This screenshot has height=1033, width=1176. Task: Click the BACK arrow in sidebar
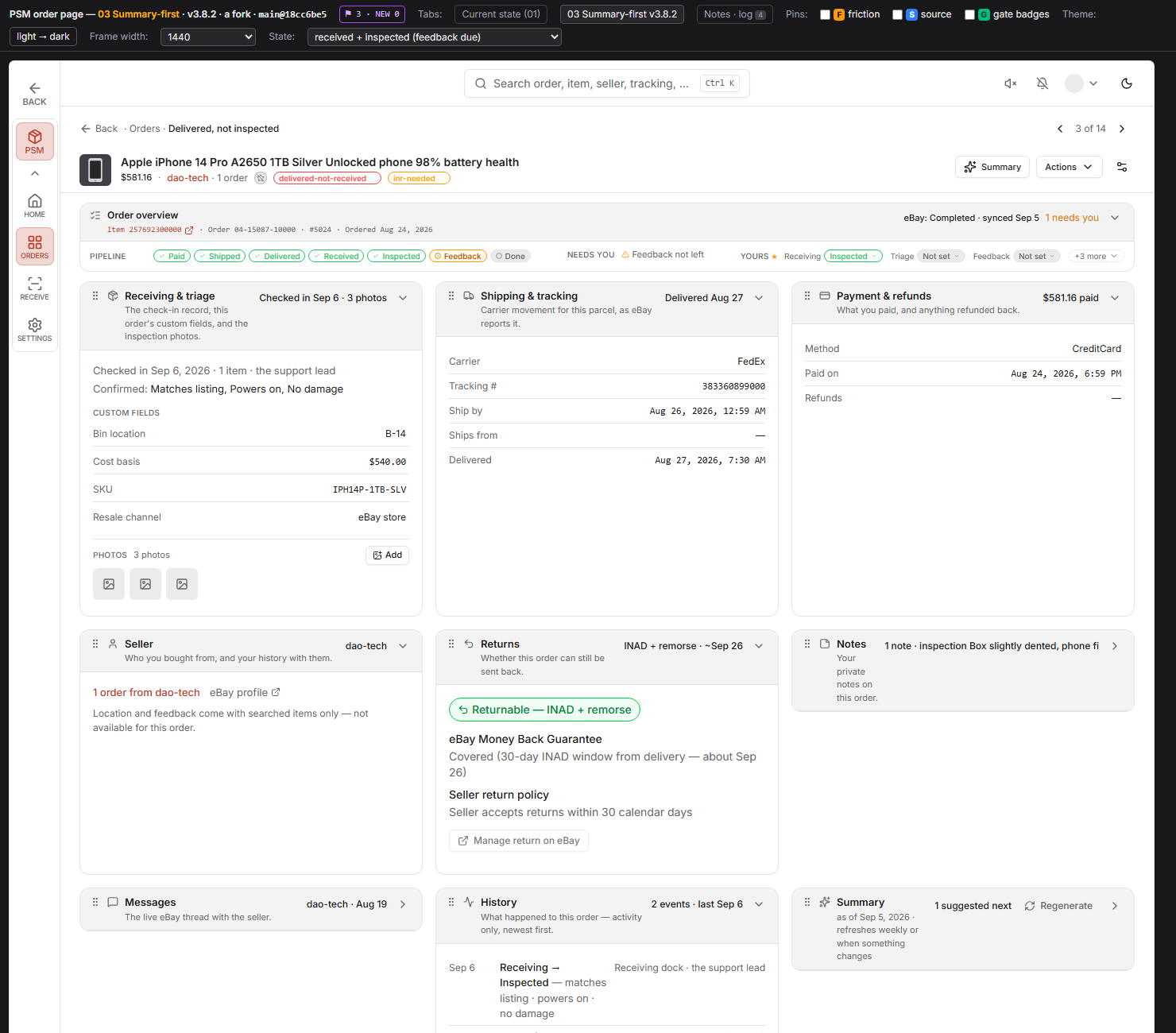coord(34,93)
